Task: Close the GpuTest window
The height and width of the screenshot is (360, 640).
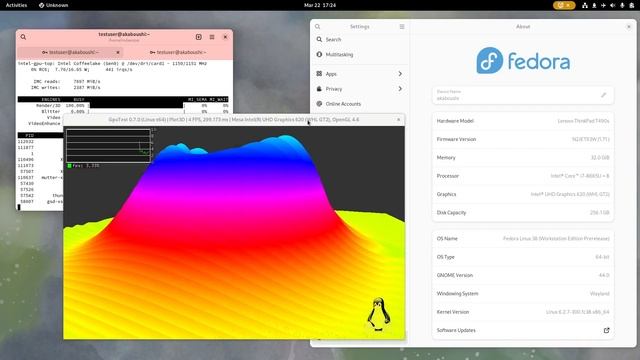Action: click(x=399, y=120)
